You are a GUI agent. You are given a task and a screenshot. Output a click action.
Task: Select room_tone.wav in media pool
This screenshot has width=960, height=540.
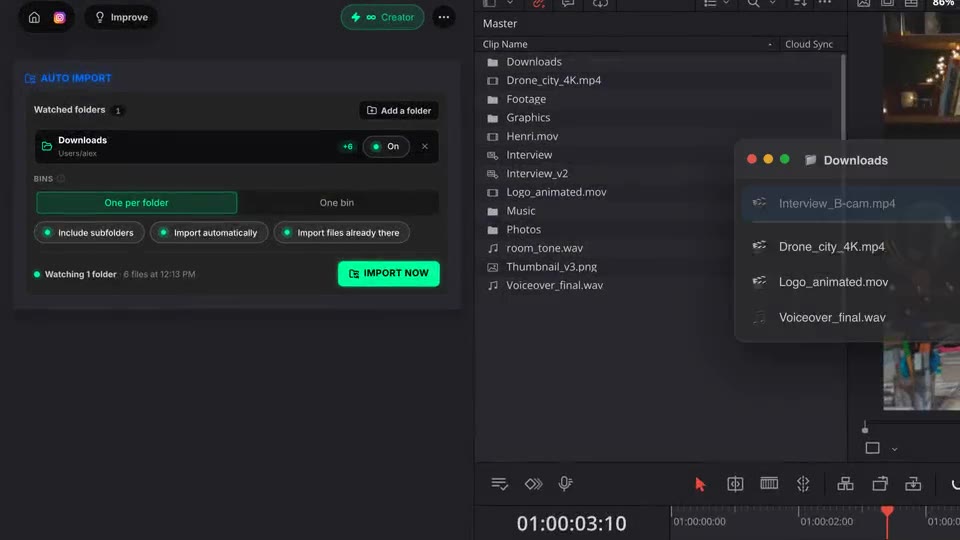click(544, 248)
